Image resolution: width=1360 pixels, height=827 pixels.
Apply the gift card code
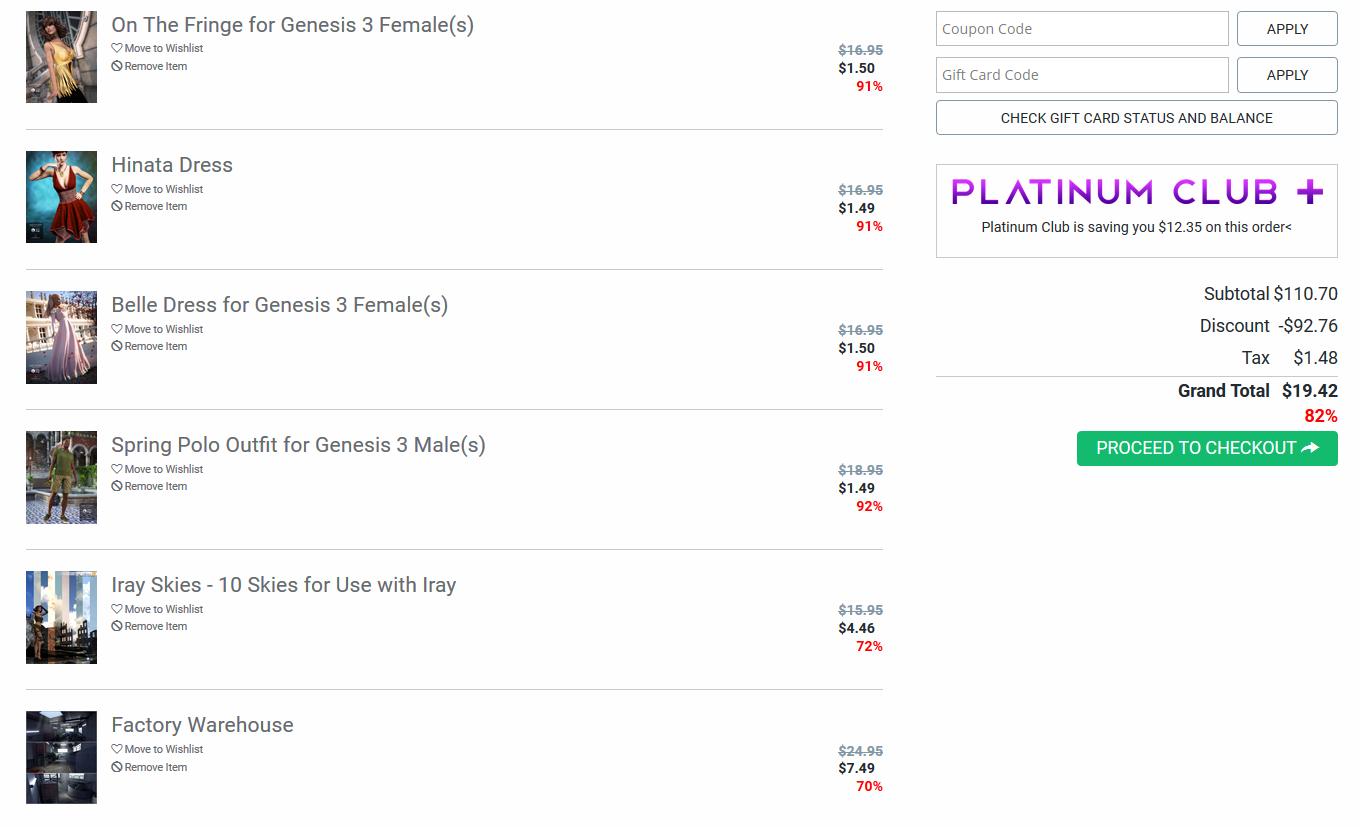tap(1287, 75)
